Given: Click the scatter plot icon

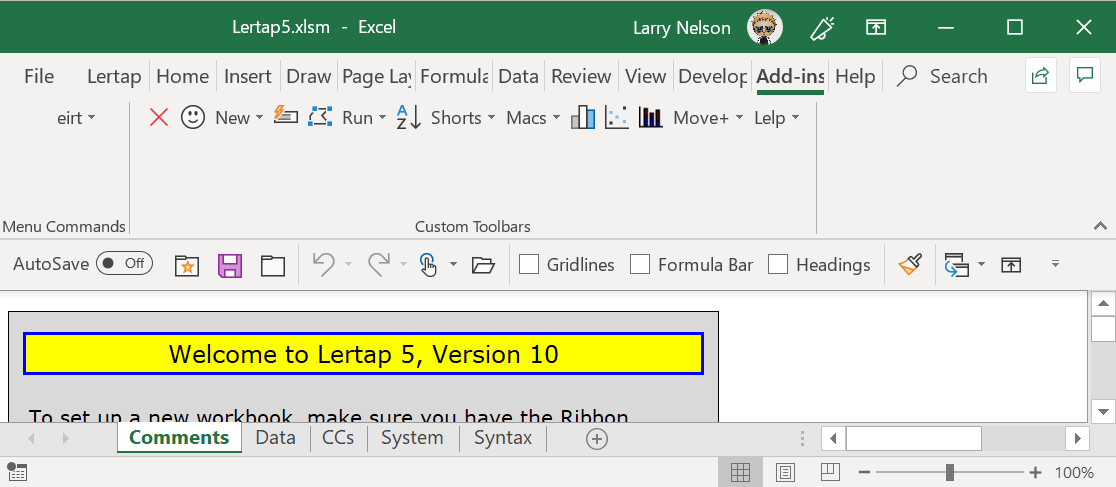Looking at the screenshot, I should click(617, 118).
